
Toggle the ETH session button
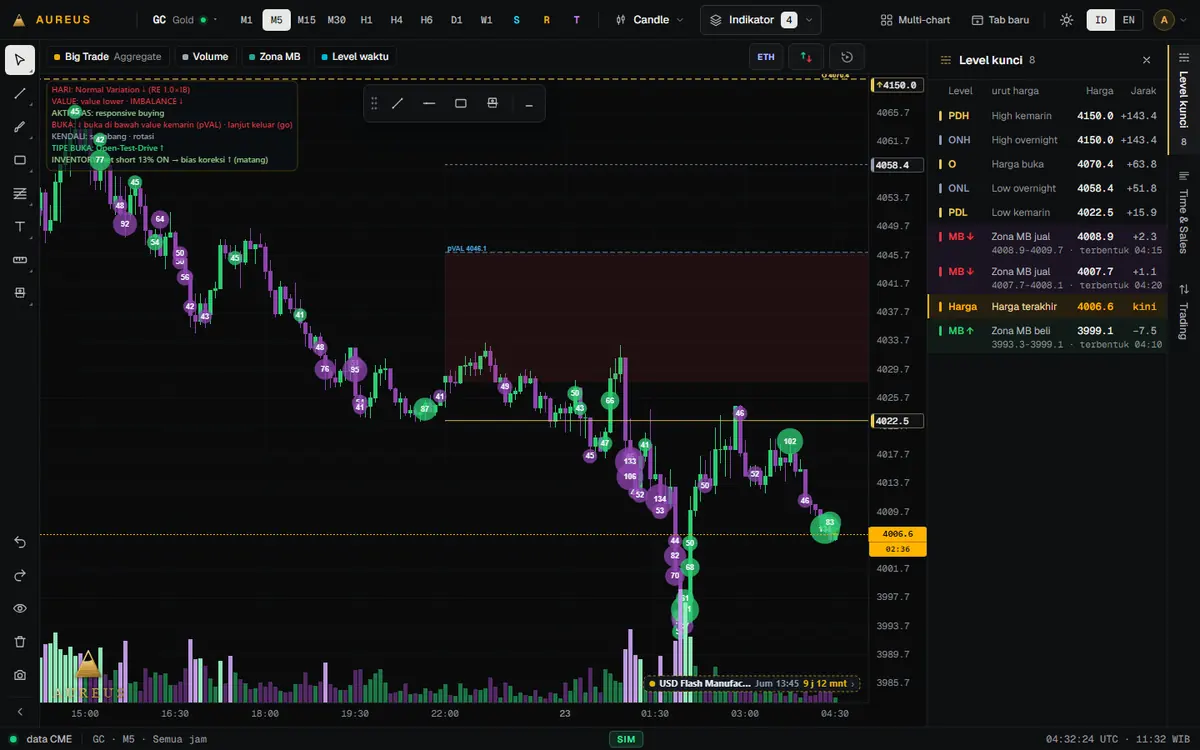(766, 57)
